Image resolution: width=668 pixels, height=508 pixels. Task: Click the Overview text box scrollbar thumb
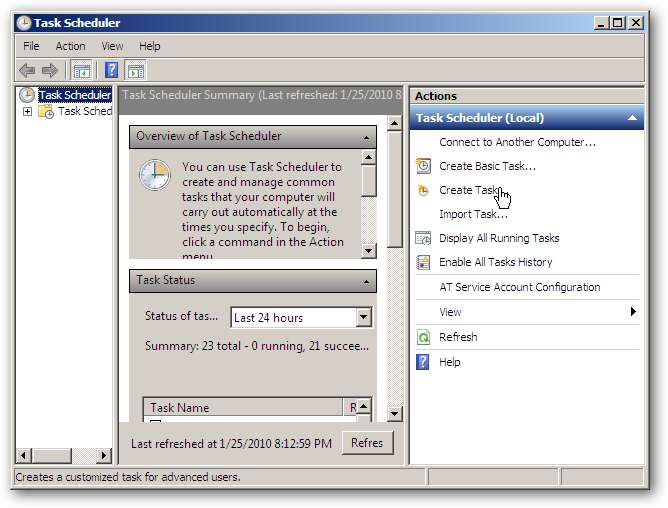[x=369, y=181]
